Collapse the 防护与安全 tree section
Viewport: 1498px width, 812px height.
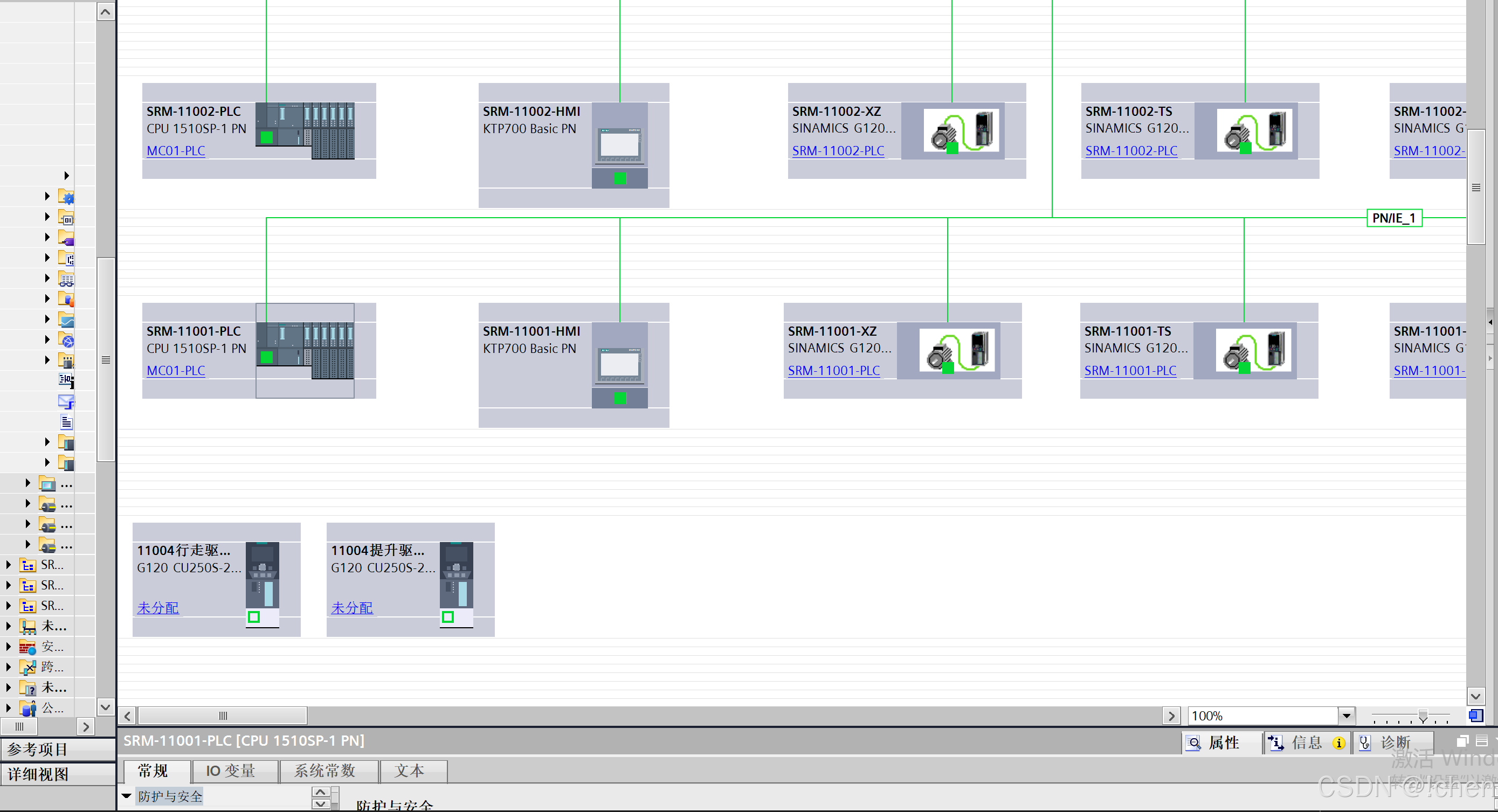pyautogui.click(x=127, y=796)
